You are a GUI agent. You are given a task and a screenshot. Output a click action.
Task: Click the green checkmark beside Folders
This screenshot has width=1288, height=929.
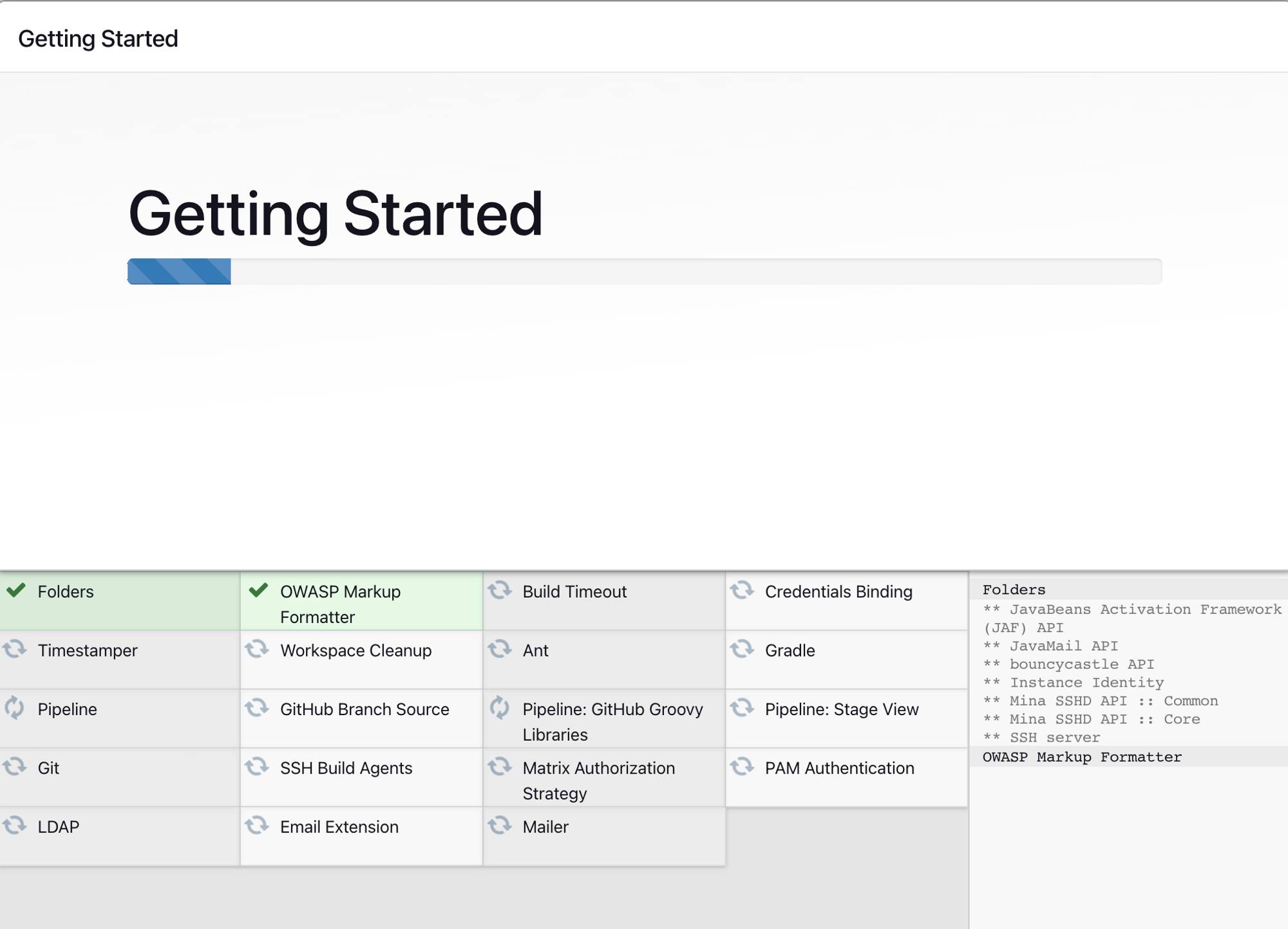[x=16, y=589]
